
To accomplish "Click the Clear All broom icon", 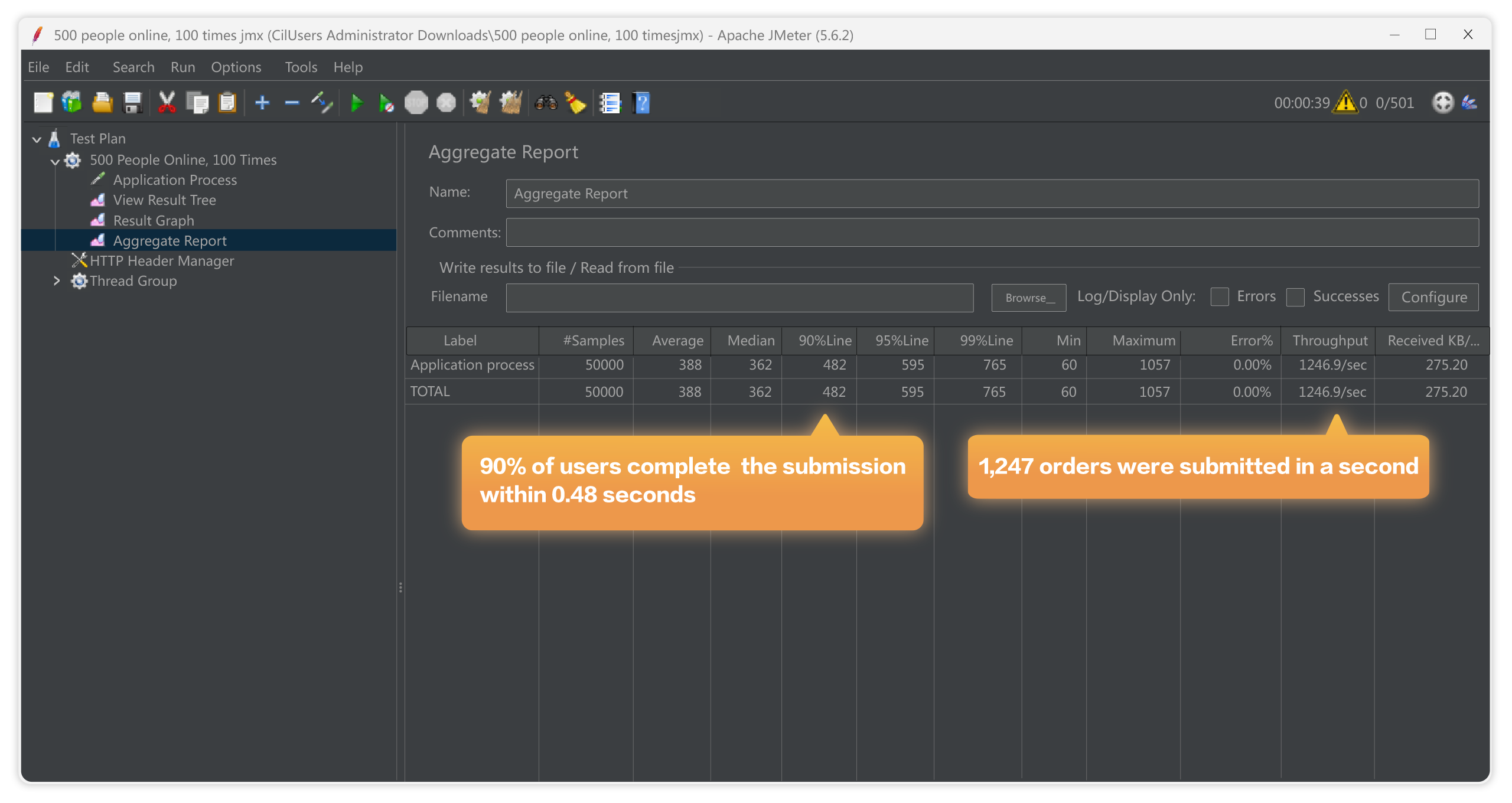I will tap(510, 103).
